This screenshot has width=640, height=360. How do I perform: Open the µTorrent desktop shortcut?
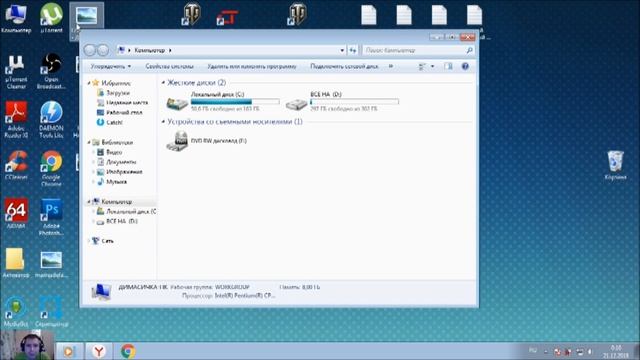tap(51, 18)
